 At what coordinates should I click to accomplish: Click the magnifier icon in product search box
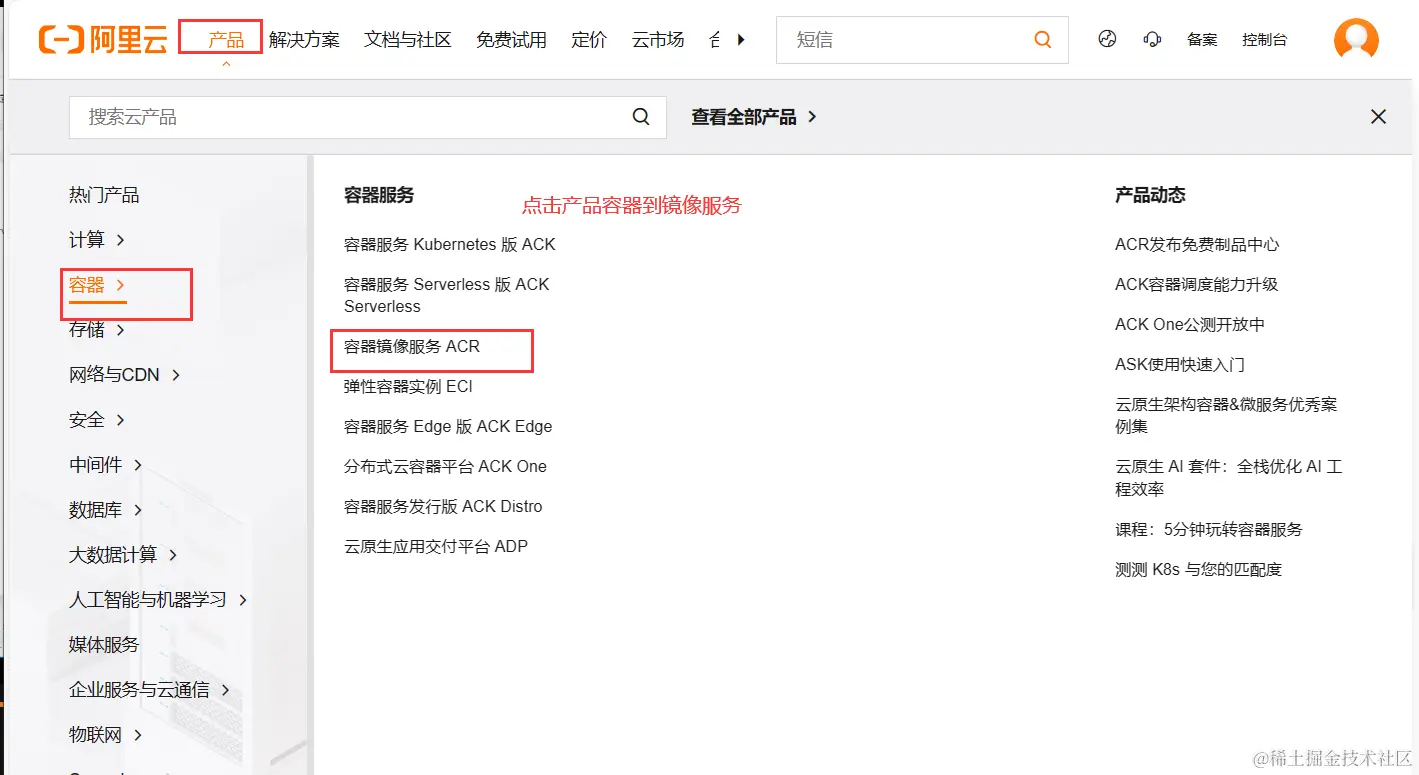point(641,117)
